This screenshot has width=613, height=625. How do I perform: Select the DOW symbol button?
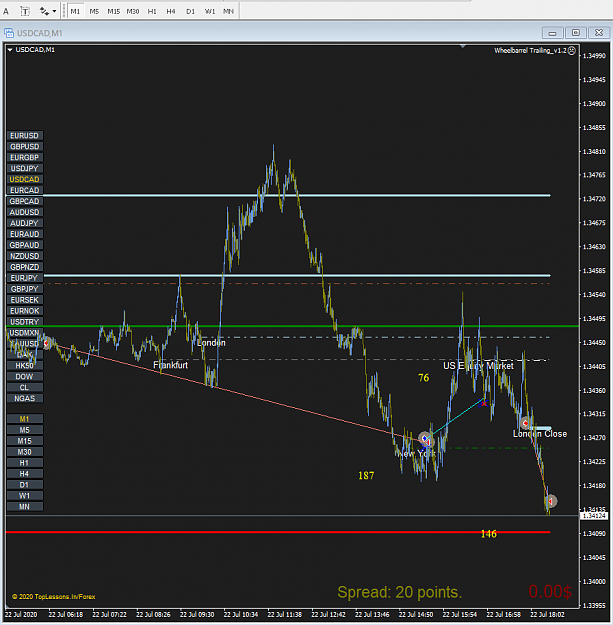[25, 377]
